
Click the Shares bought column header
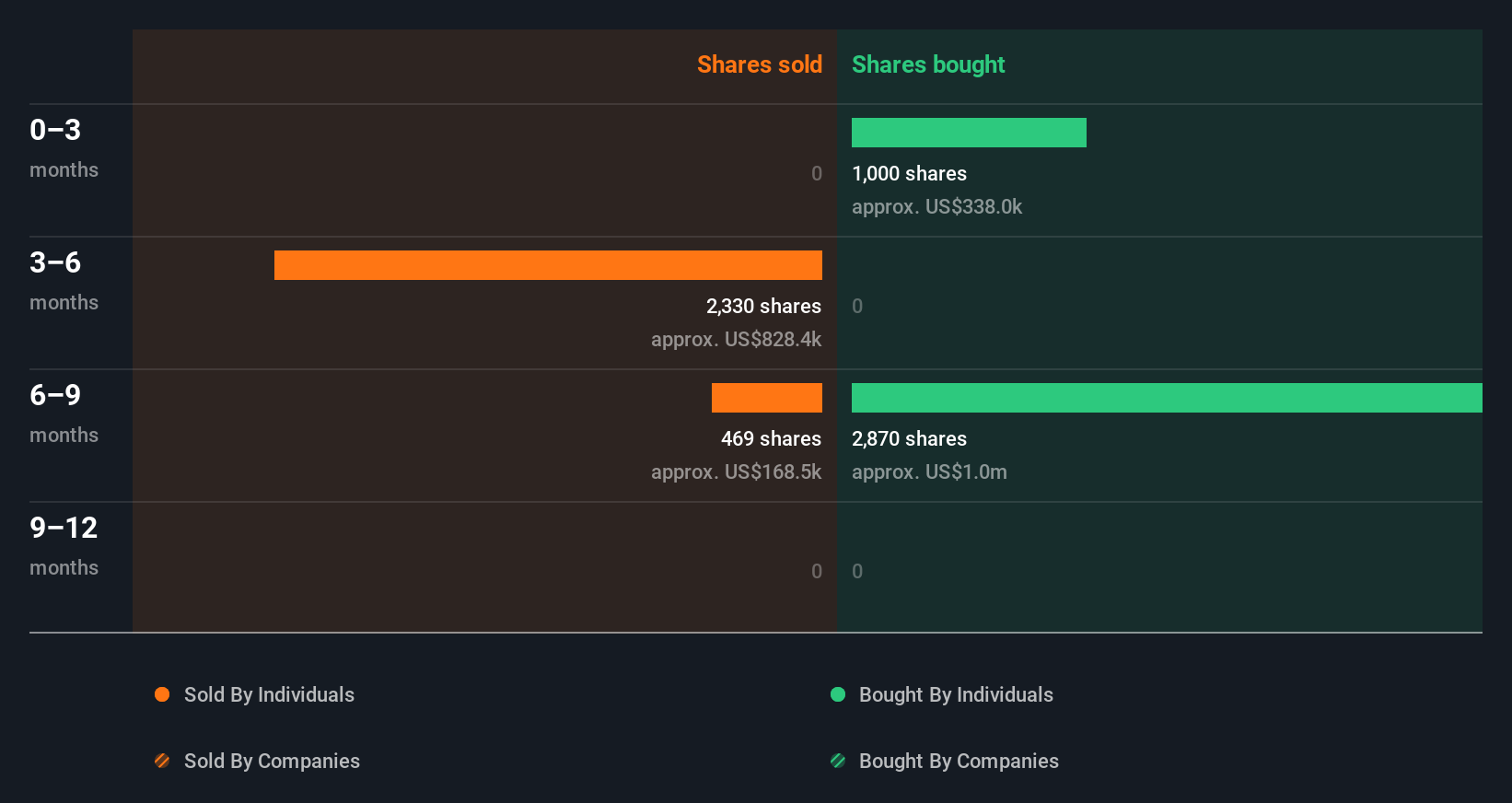click(928, 64)
